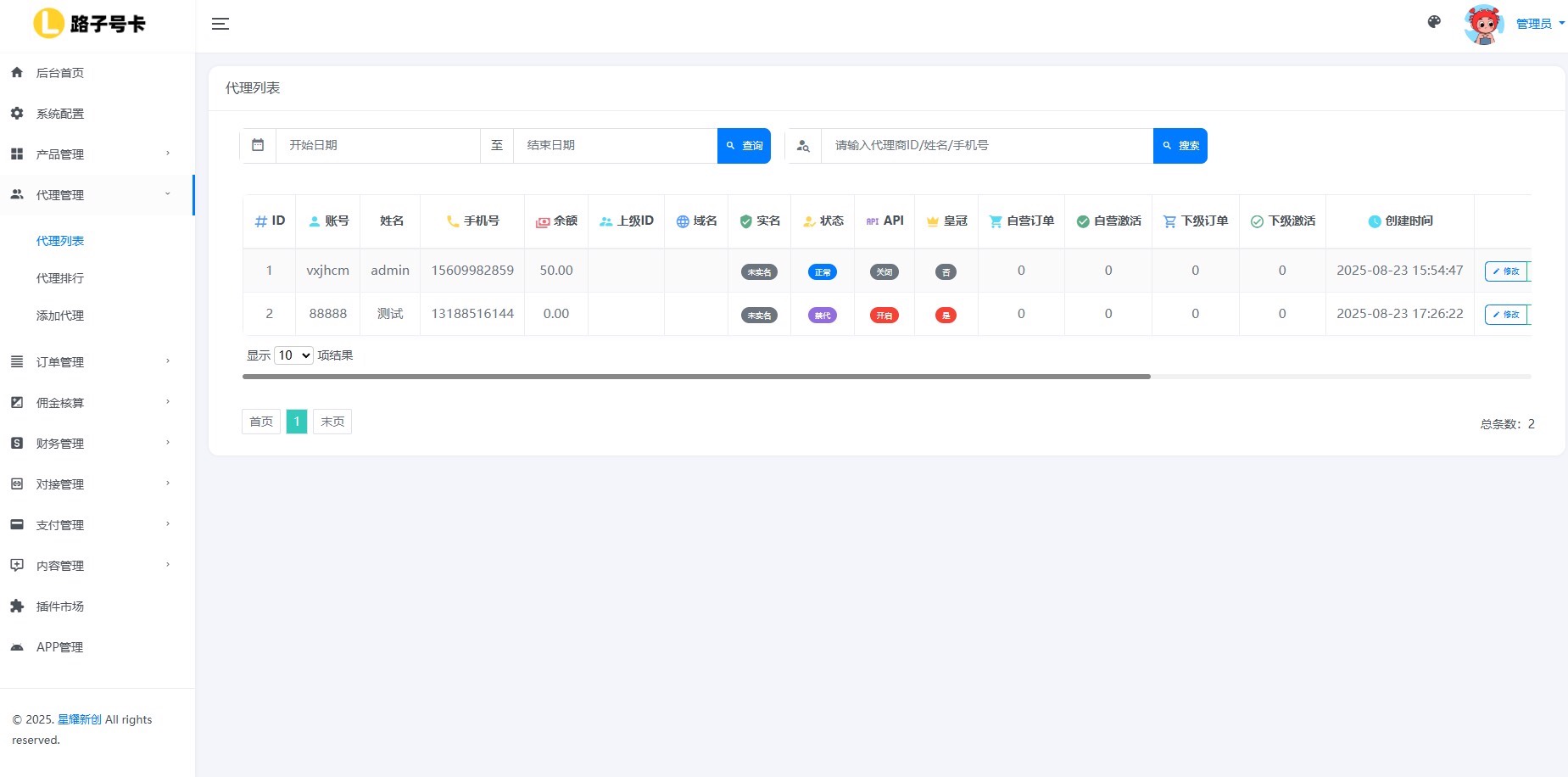Toggle the 开启 API badge for row 2
This screenshot has height=777, width=1568.
click(x=884, y=315)
